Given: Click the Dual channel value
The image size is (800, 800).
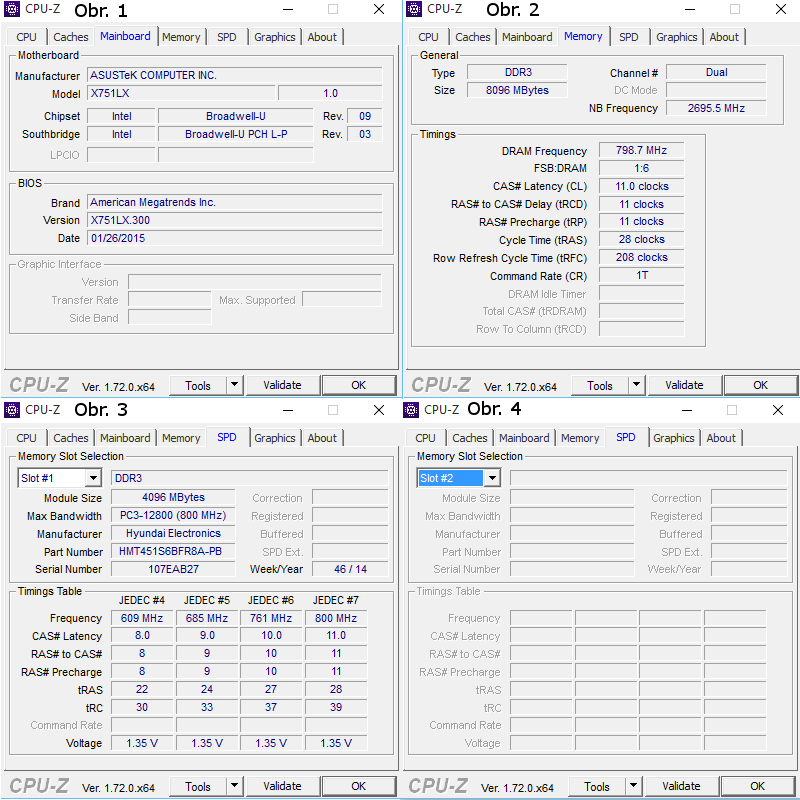Looking at the screenshot, I should (x=716, y=72).
